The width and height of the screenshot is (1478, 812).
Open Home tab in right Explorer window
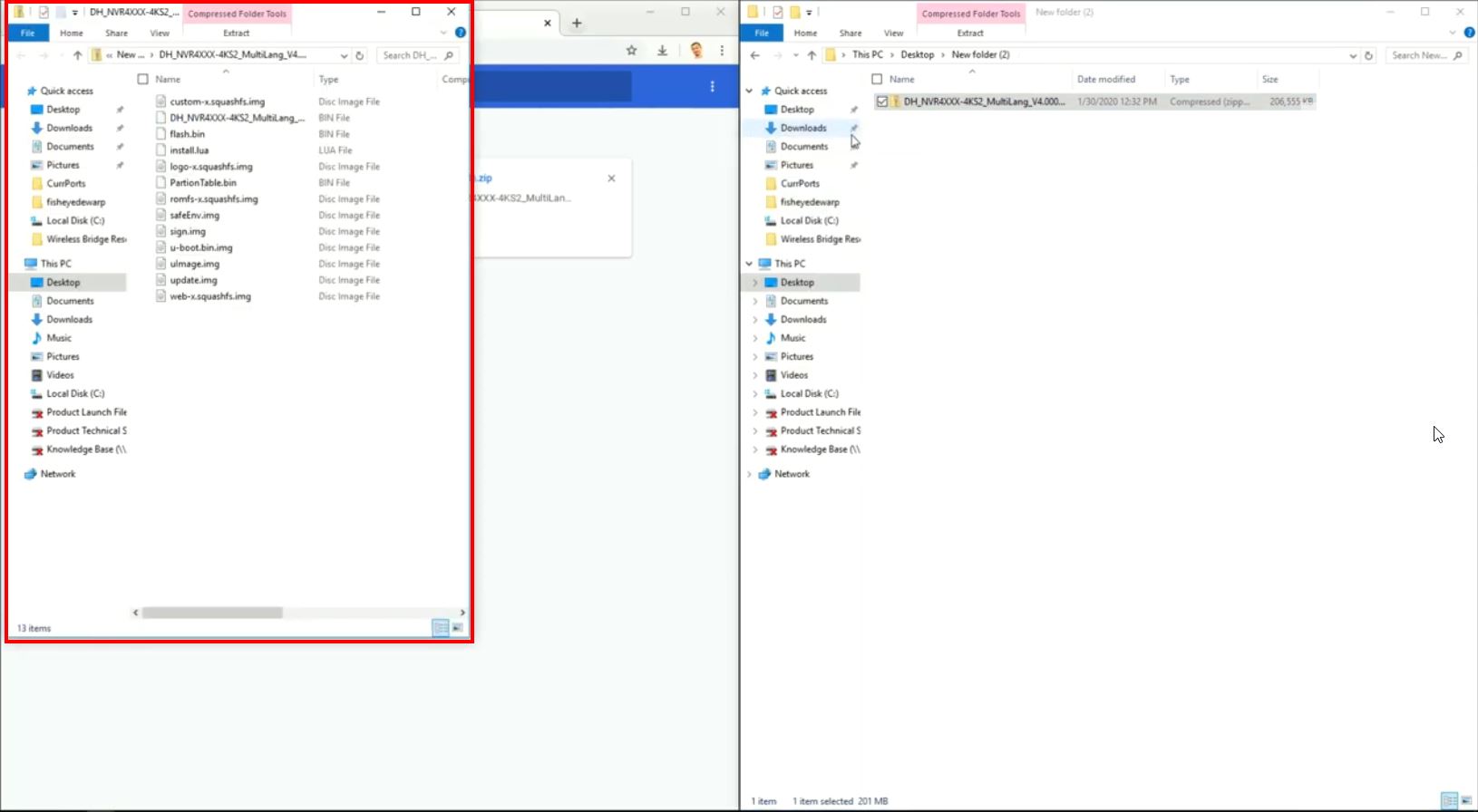point(805,33)
